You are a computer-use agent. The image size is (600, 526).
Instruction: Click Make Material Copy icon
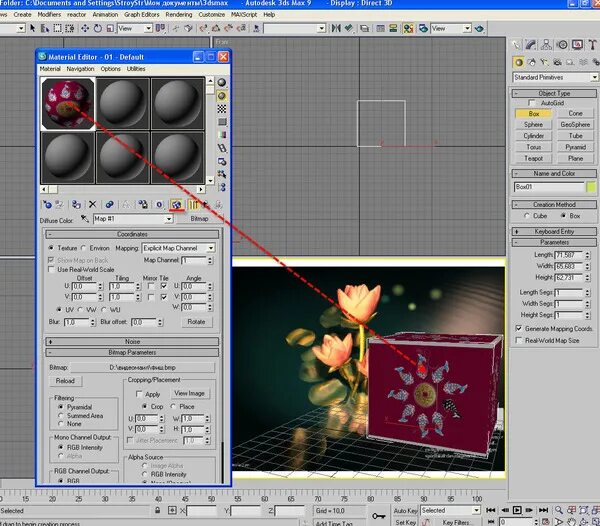(x=110, y=205)
